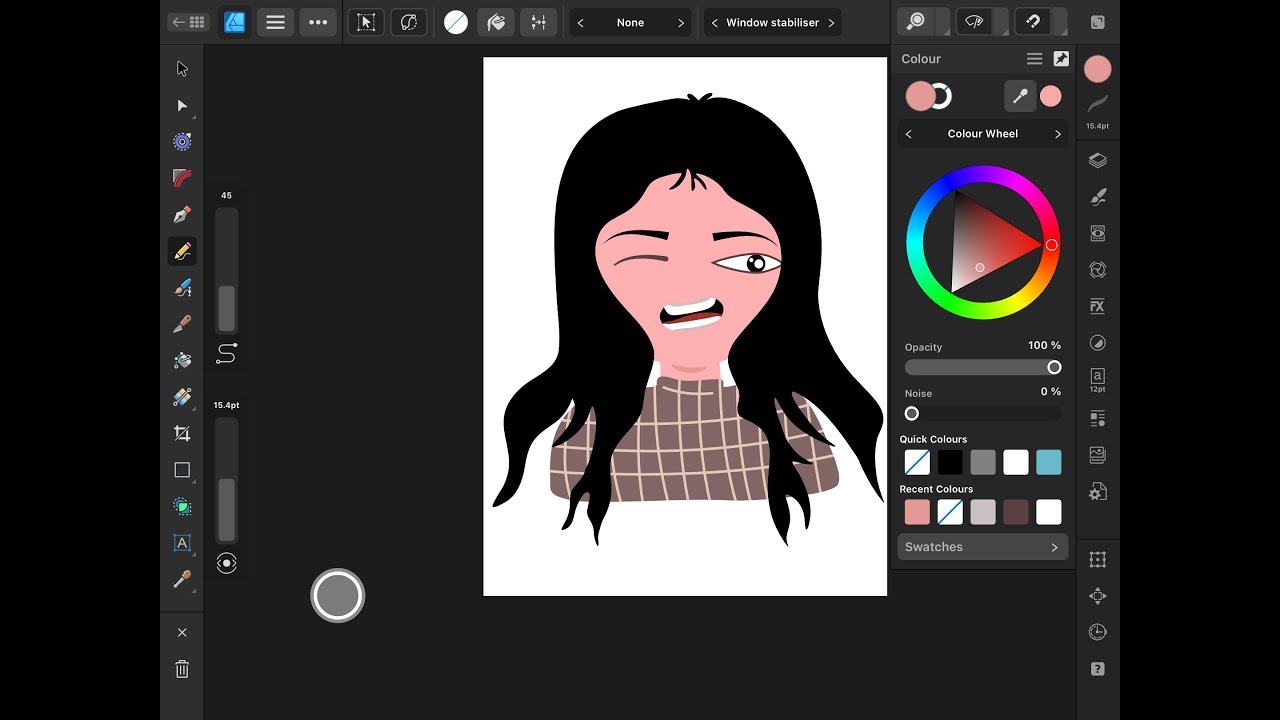Apply the picked colour circle
The image size is (1280, 720).
tap(1050, 96)
